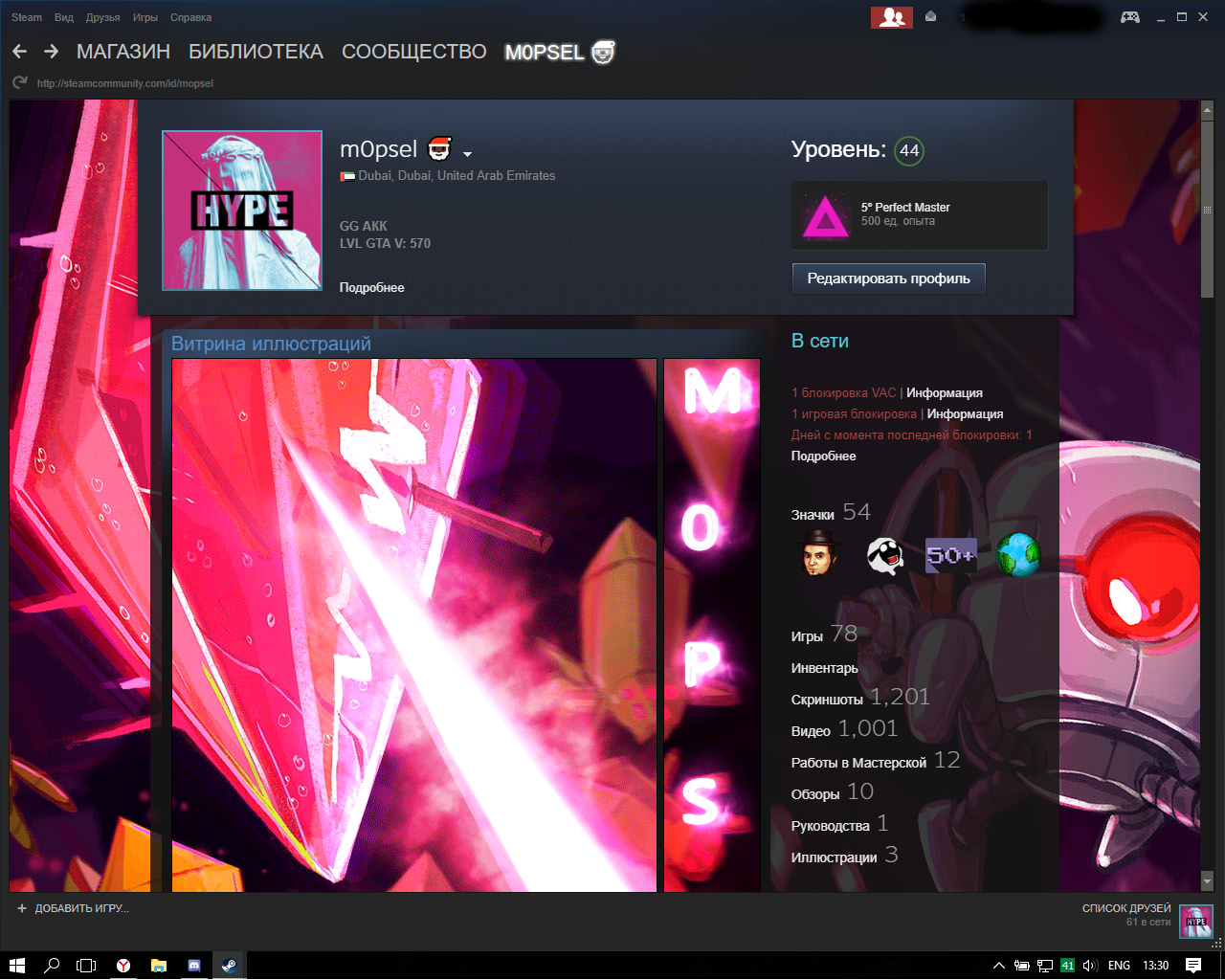
Task: Open Игры 78 link
Action: tap(824, 635)
